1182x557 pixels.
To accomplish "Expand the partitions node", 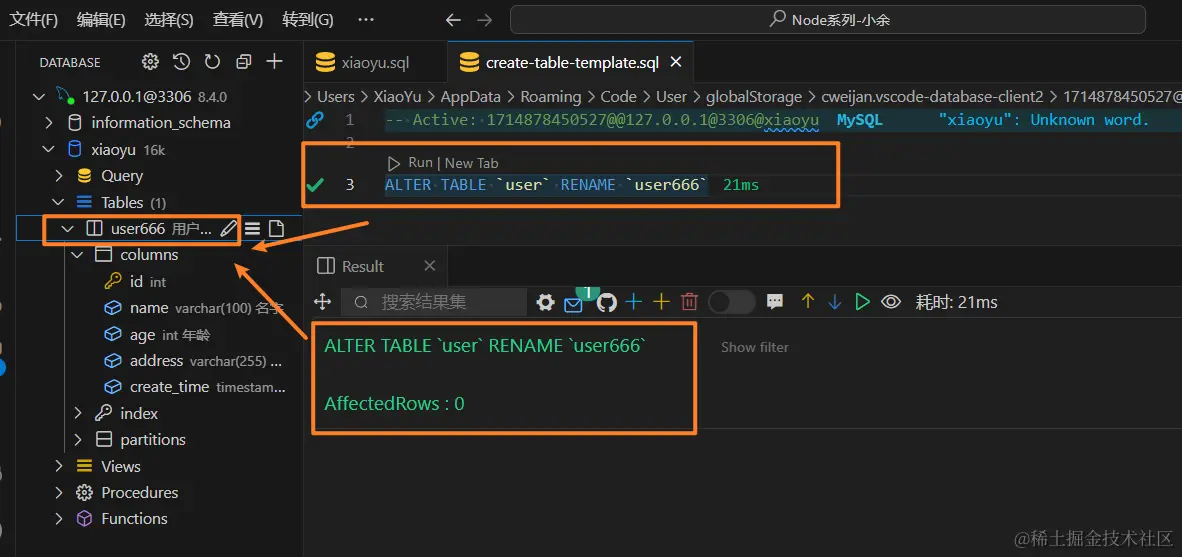I will (78, 439).
